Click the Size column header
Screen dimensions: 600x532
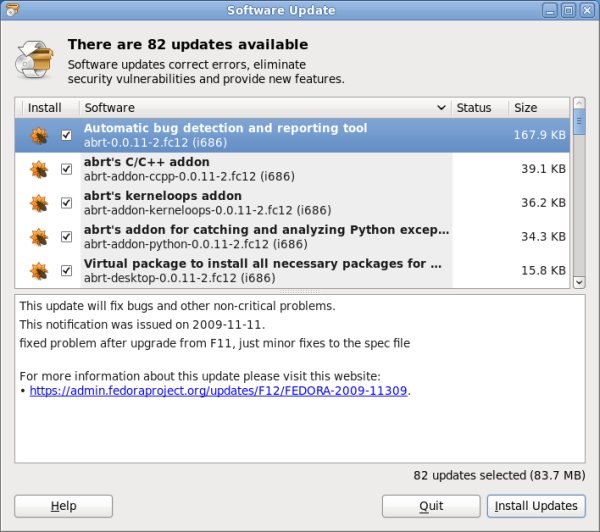coord(539,108)
